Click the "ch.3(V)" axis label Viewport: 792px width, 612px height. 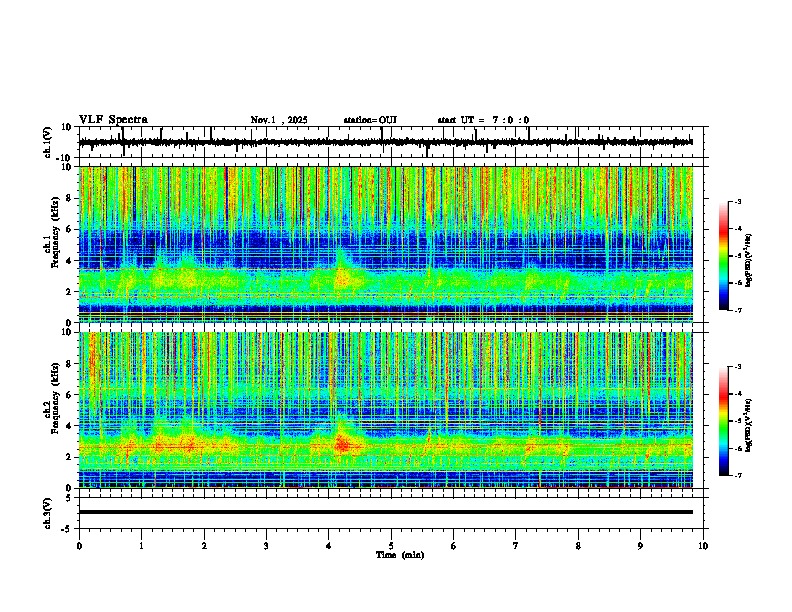click(x=48, y=513)
